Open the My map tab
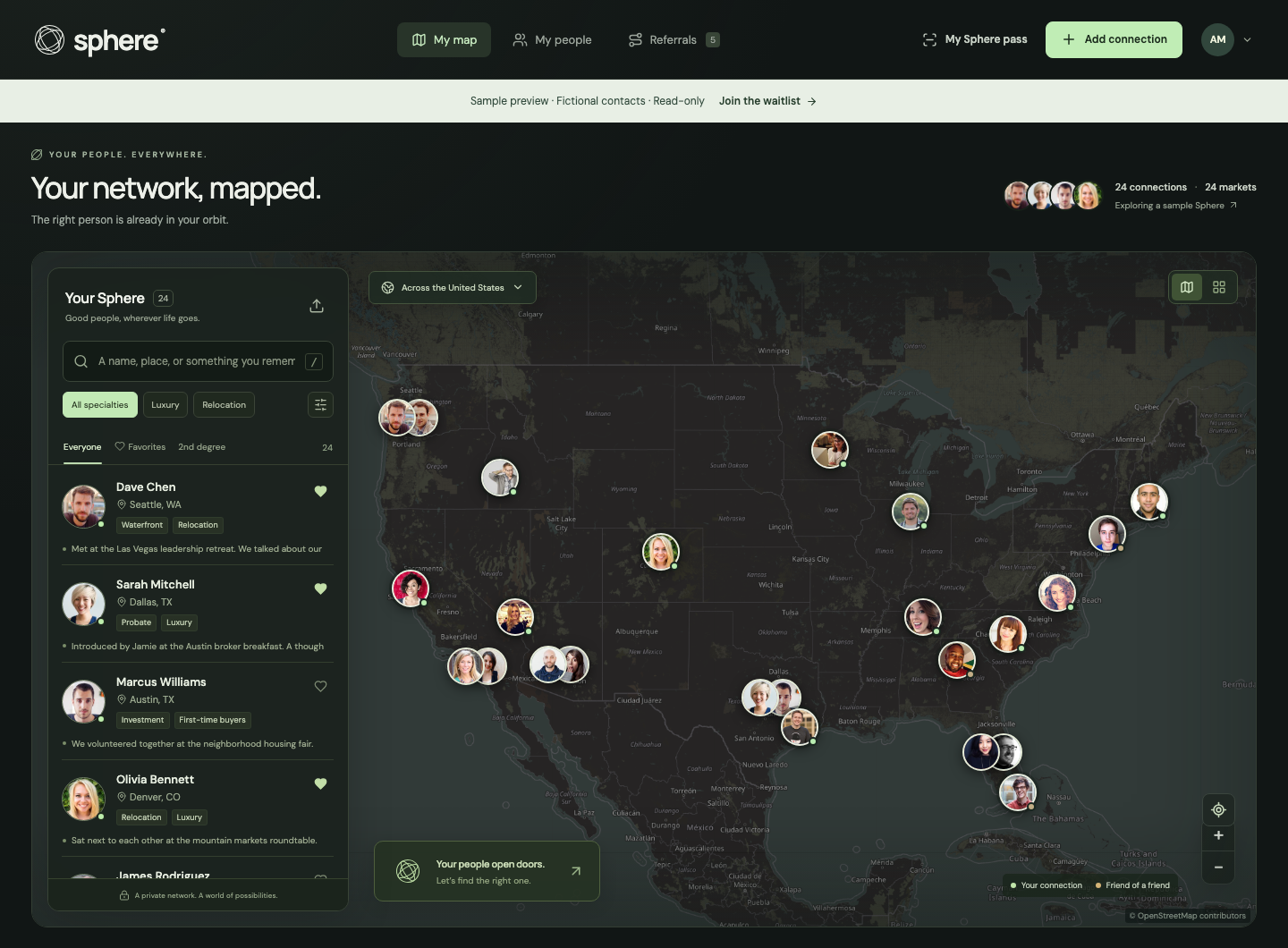Screen dimensions: 1288x948 tap(444, 39)
